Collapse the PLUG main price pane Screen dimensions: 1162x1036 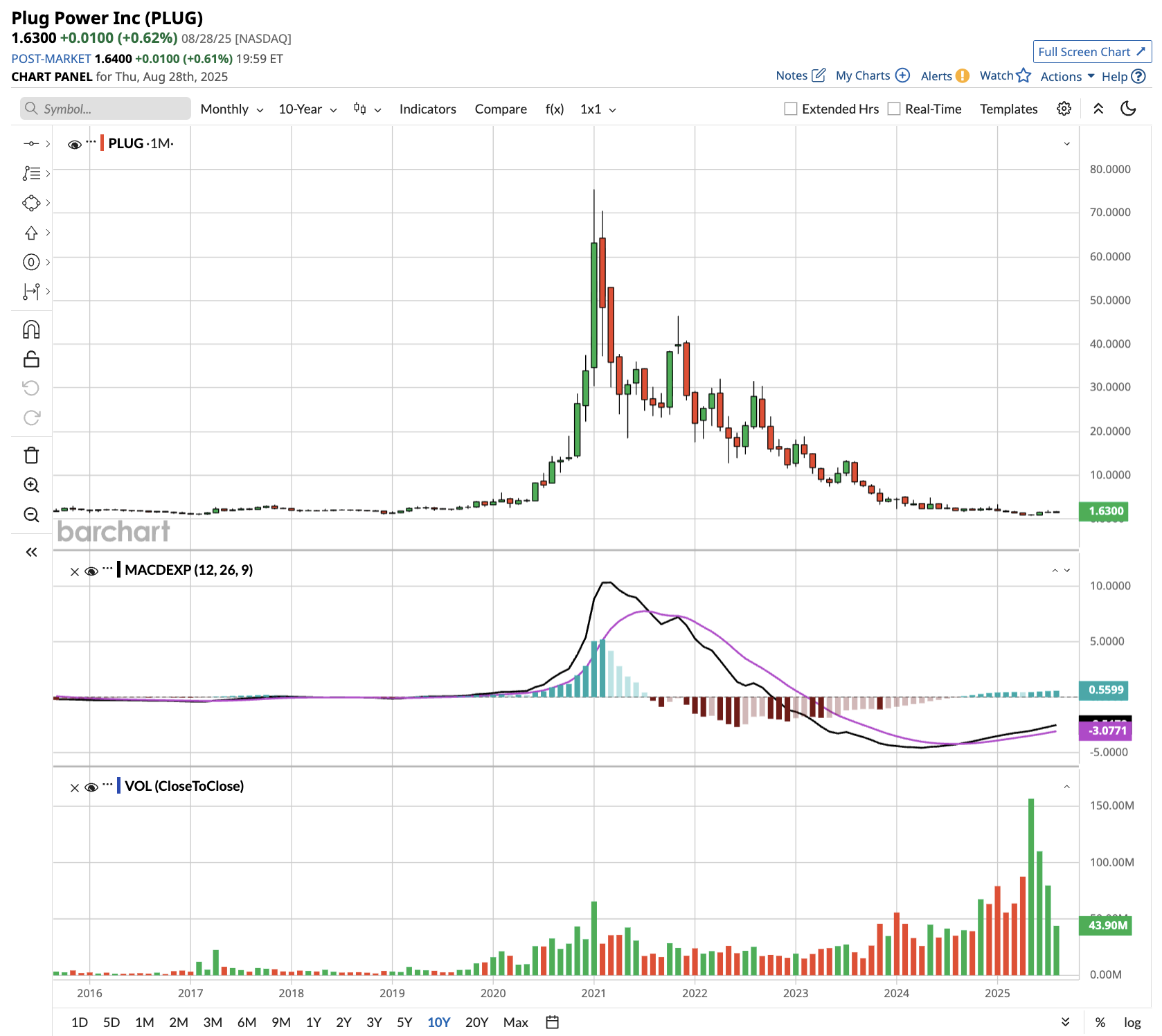(x=1067, y=144)
